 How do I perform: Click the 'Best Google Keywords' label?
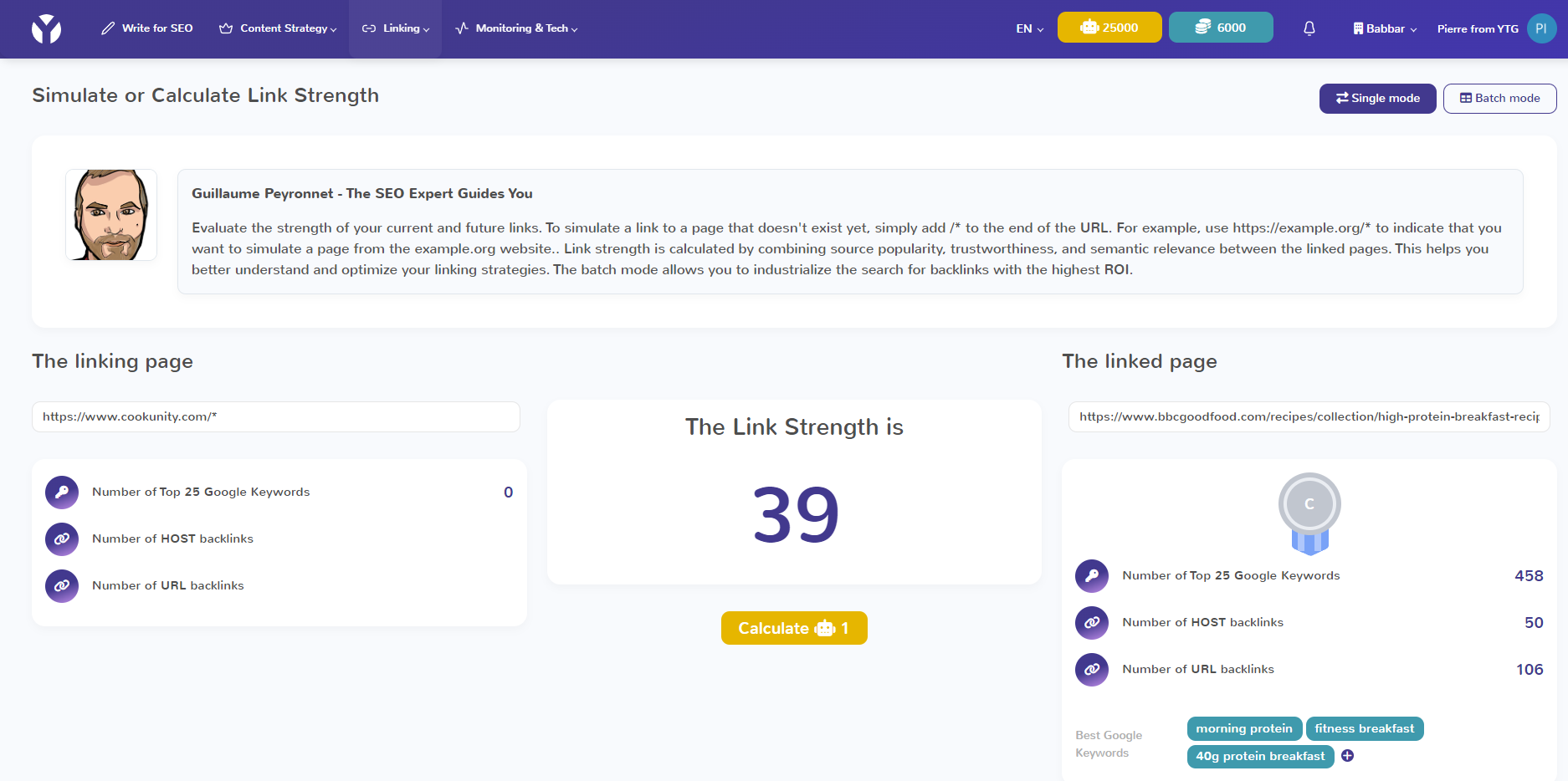[x=1109, y=744]
